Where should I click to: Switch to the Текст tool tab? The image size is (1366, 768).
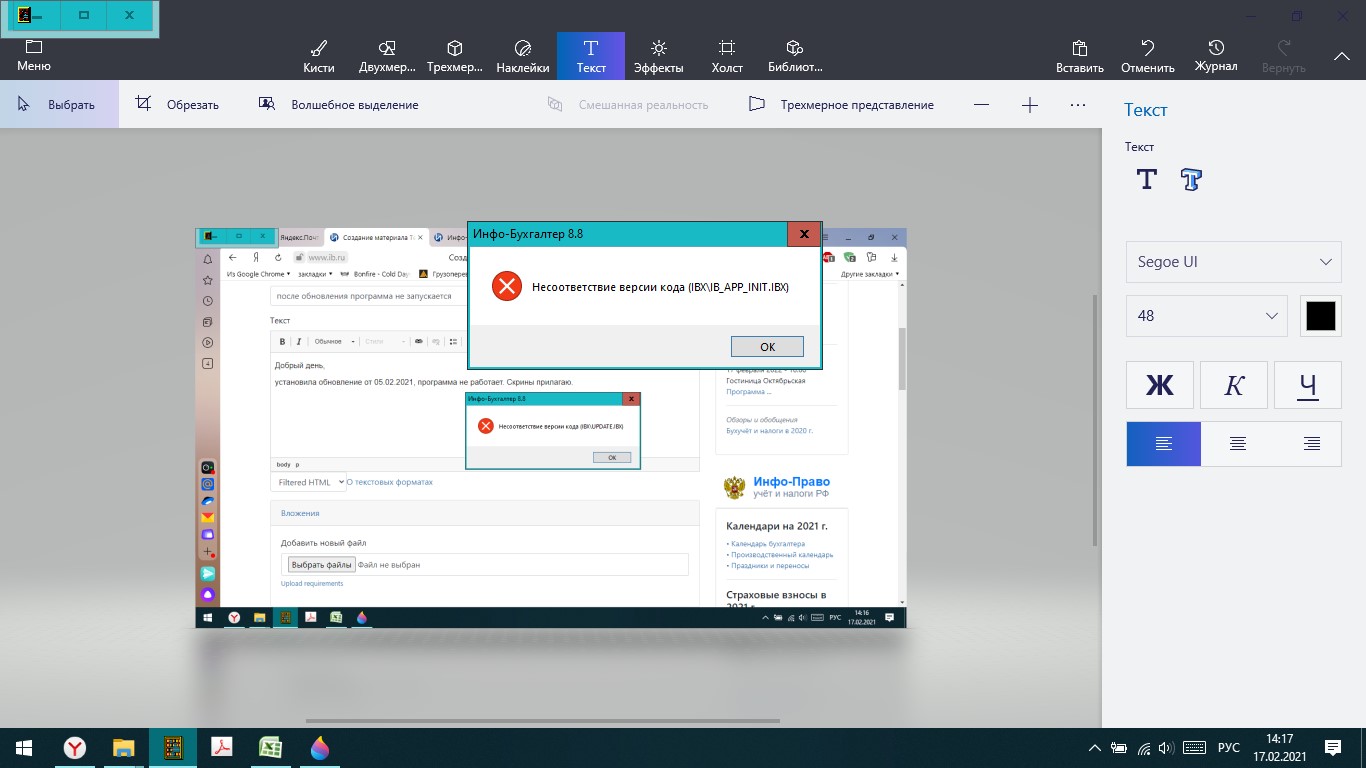tap(591, 57)
